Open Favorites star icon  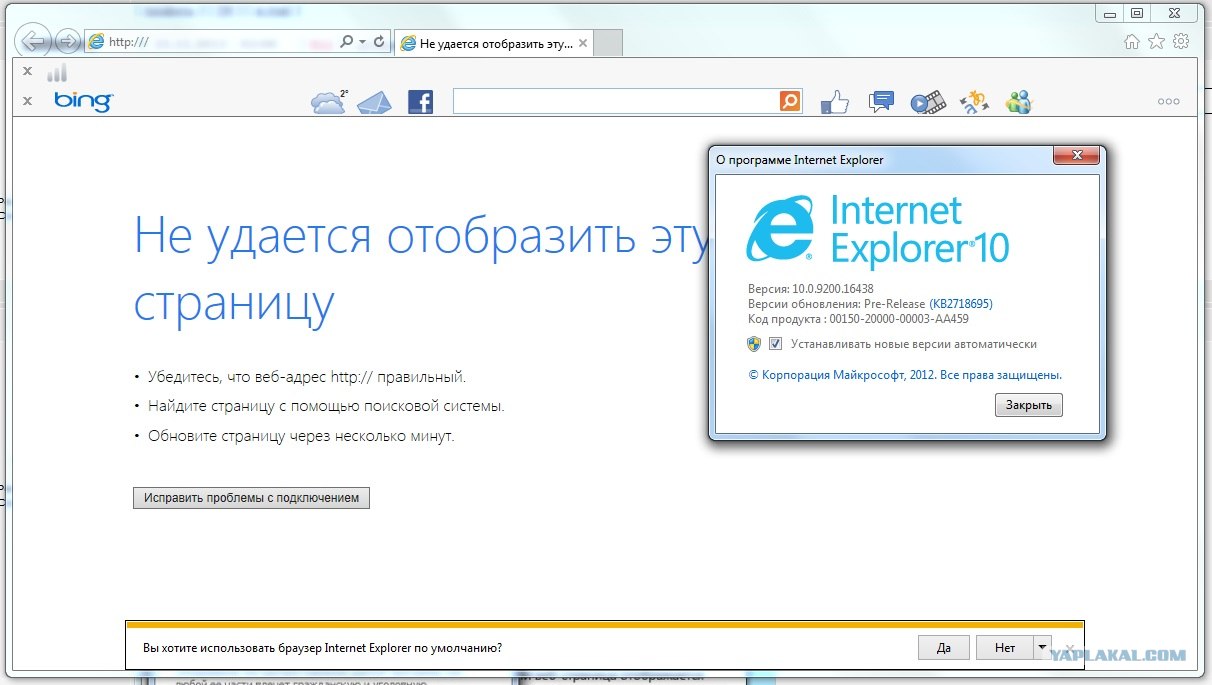tap(1156, 42)
